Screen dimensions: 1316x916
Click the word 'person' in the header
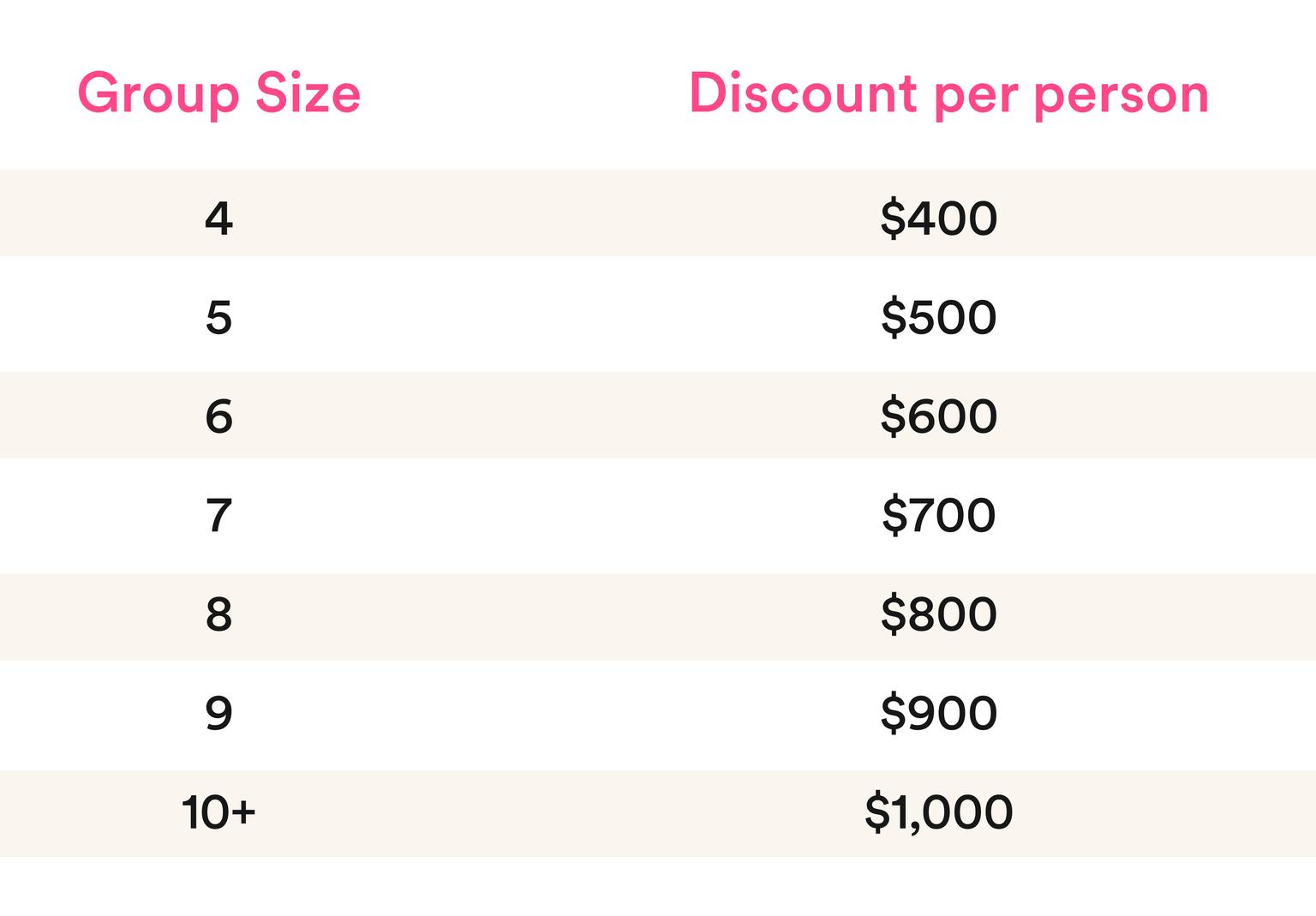click(x=1121, y=96)
